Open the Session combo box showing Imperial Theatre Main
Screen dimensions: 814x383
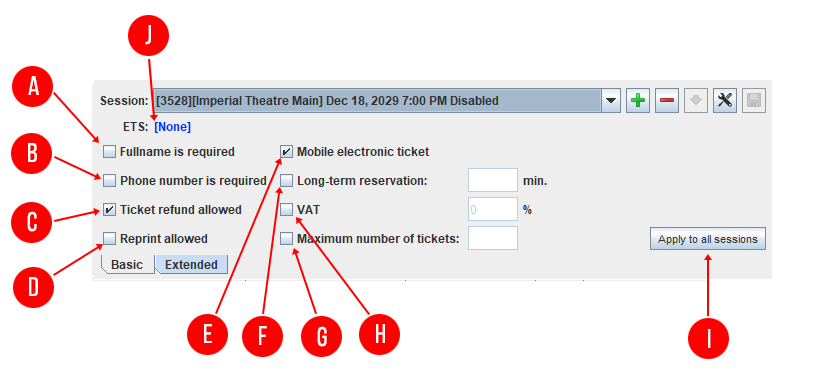[x=387, y=101]
